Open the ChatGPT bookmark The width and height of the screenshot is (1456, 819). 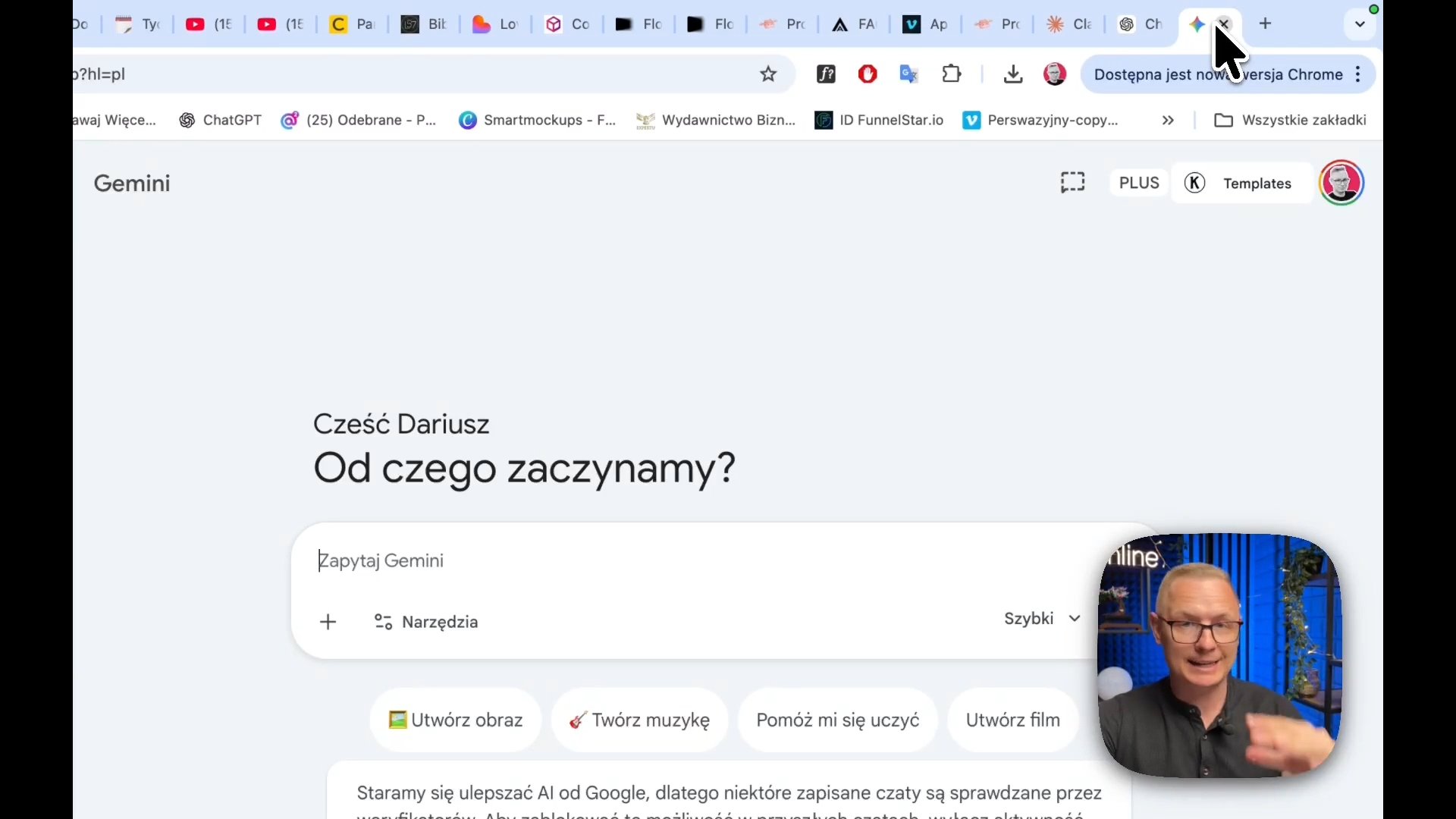point(221,120)
